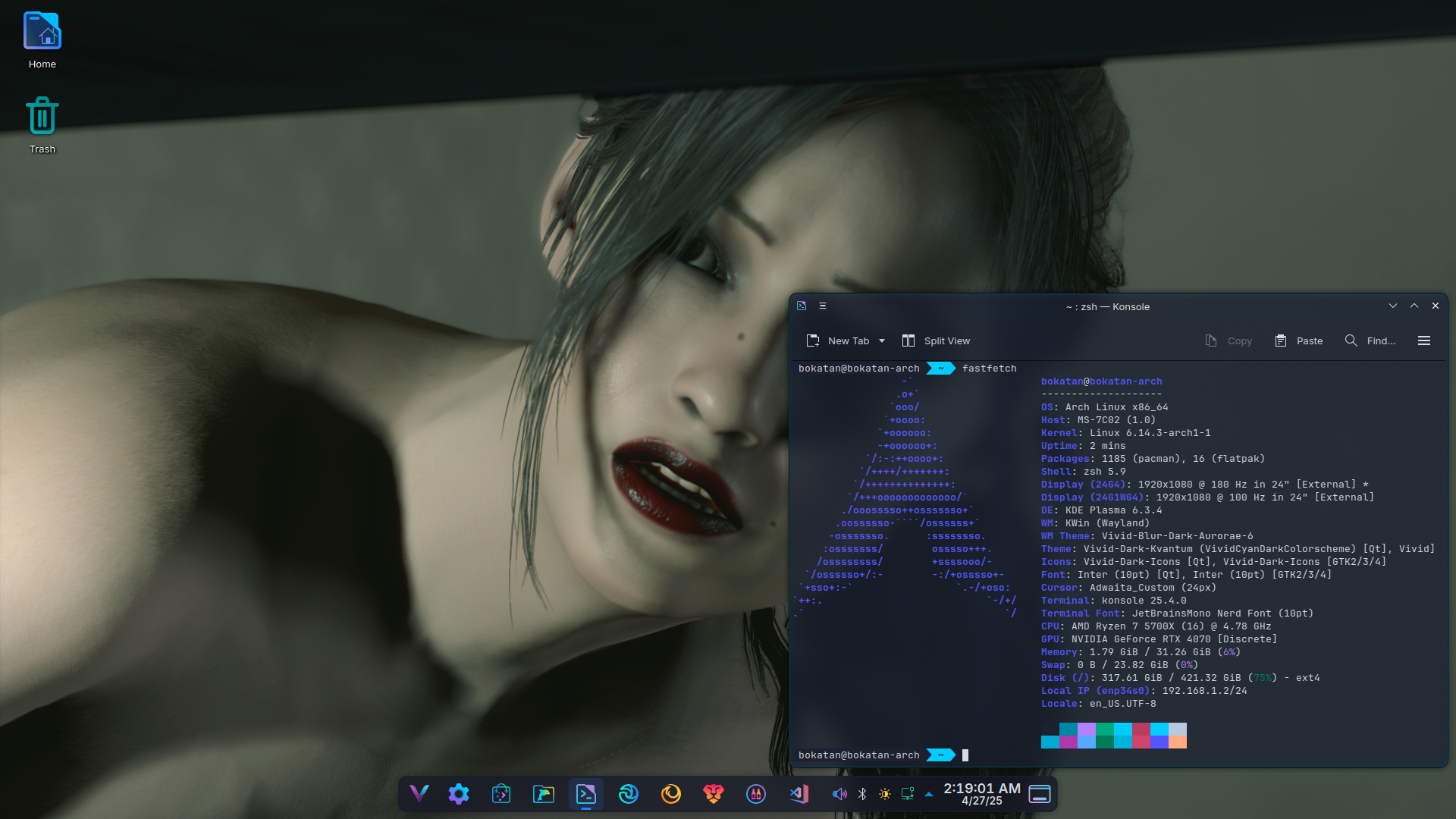The width and height of the screenshot is (1456, 819).
Task: Open the Bluetooth tray icon
Action: point(862,794)
